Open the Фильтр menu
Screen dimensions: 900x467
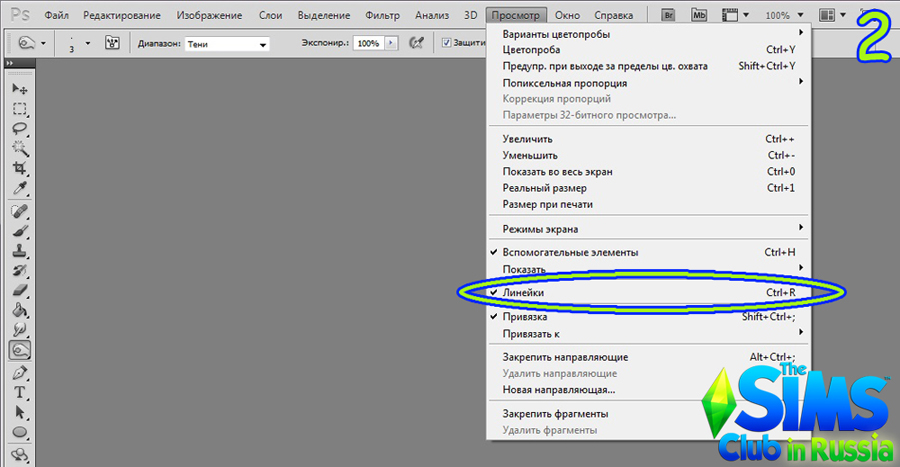382,16
